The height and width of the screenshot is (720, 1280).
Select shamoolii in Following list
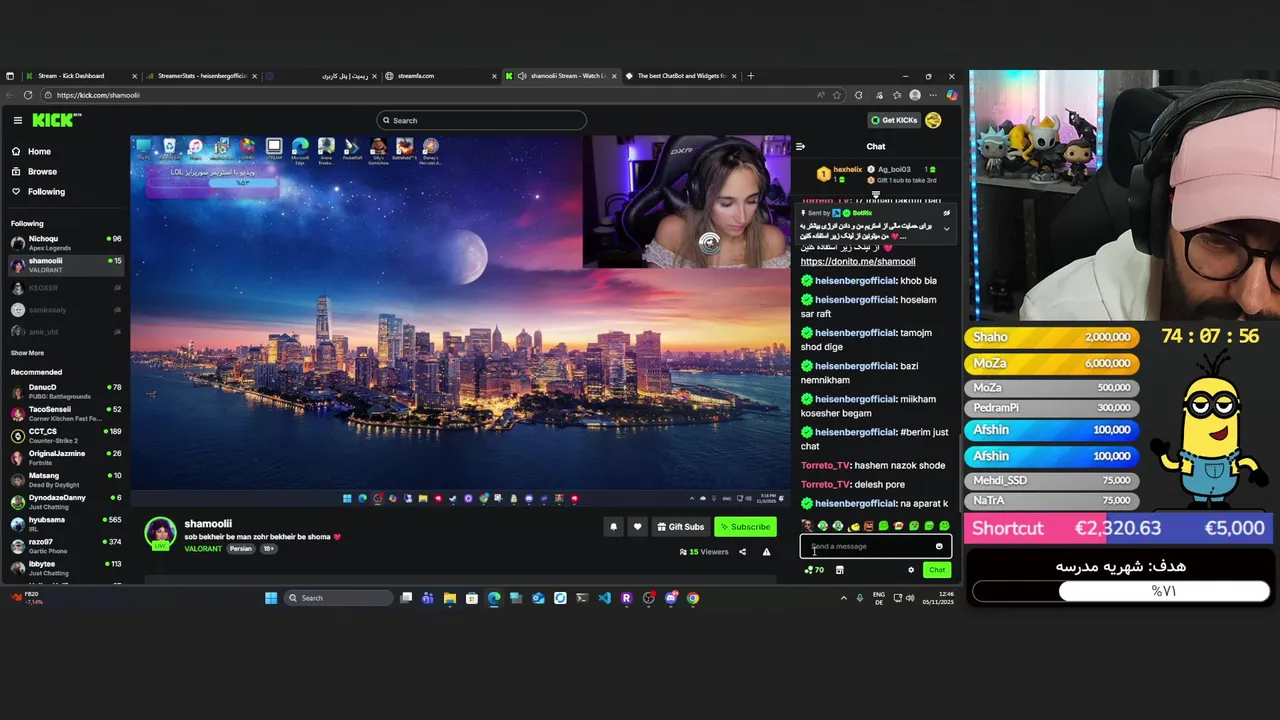pyautogui.click(x=65, y=265)
